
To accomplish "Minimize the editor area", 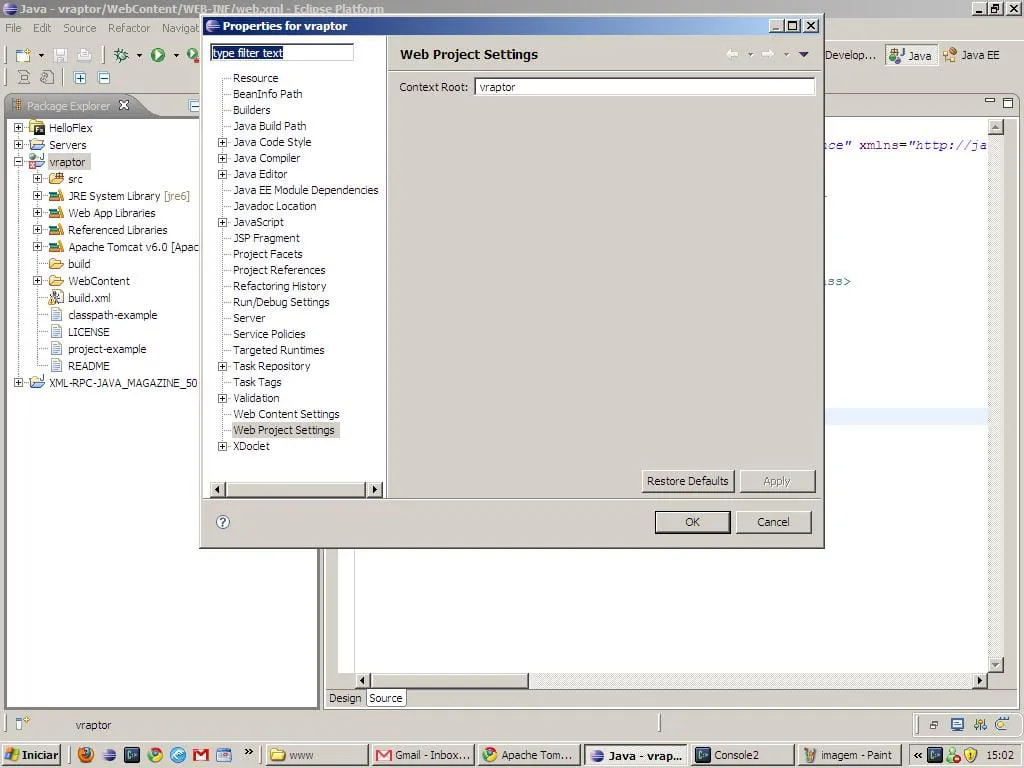I will click(x=990, y=101).
